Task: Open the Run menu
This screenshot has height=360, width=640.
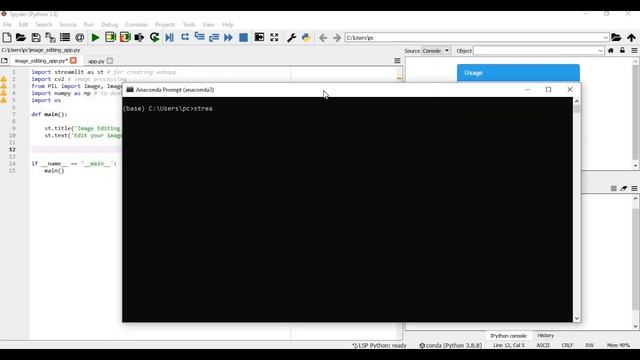Action: pos(89,24)
